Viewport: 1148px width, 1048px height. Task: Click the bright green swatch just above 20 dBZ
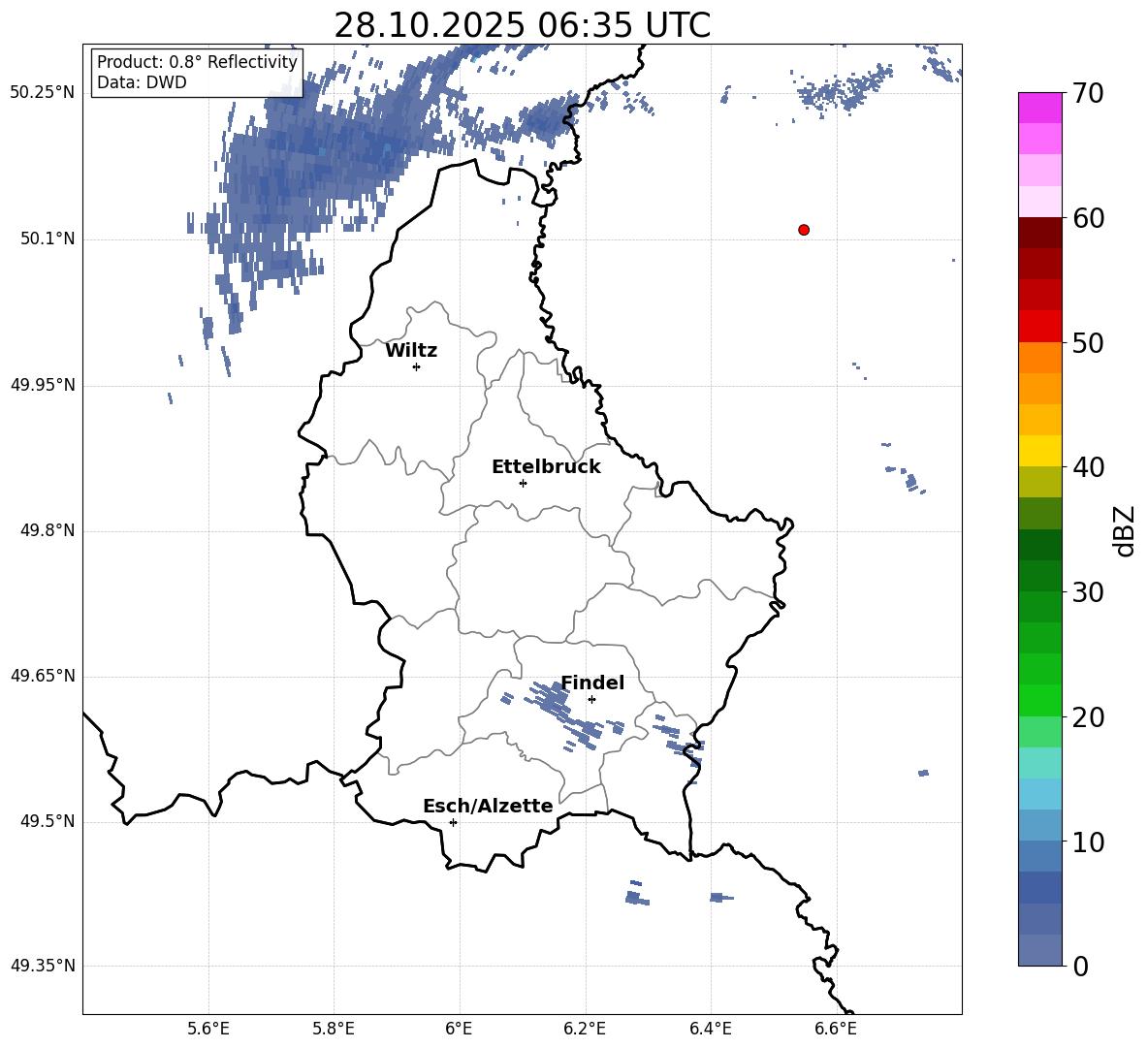[x=1039, y=700]
